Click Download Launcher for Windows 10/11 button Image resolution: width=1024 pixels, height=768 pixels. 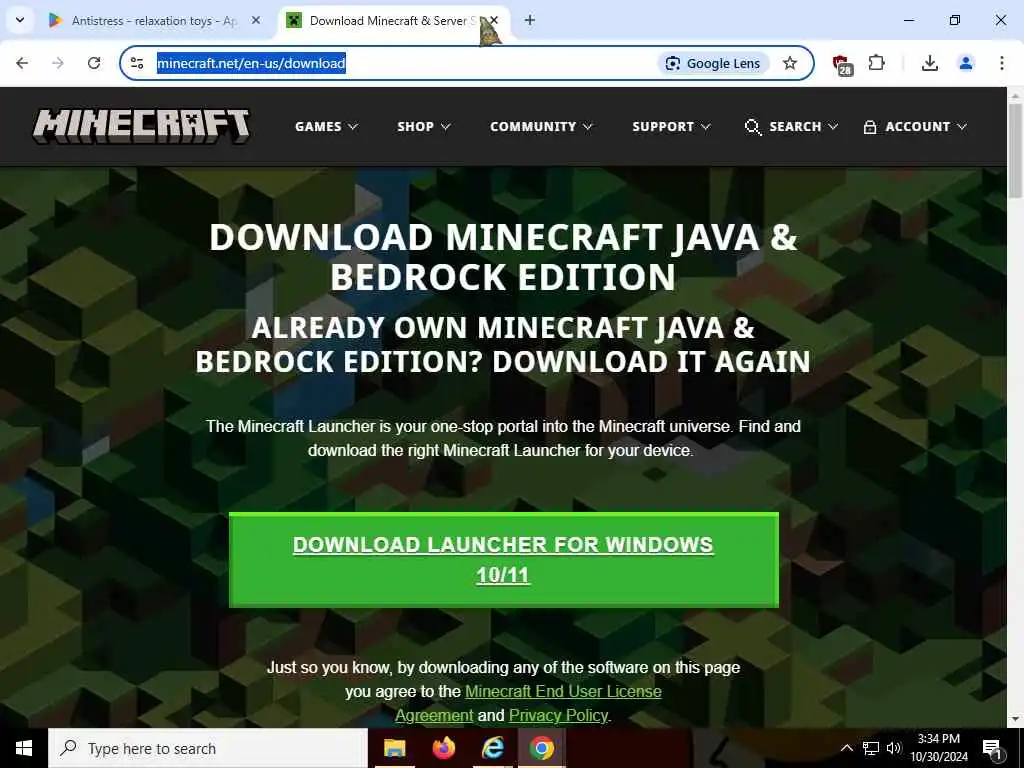coord(504,560)
